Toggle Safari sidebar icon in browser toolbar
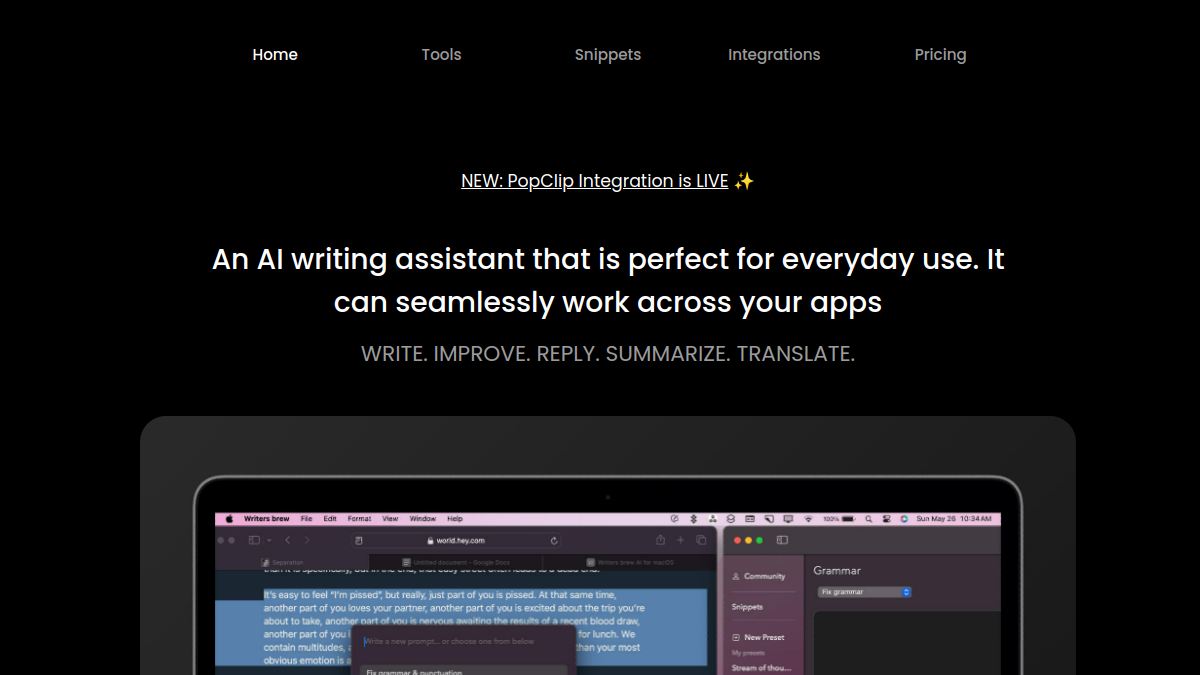This screenshot has height=675, width=1200. (x=254, y=540)
